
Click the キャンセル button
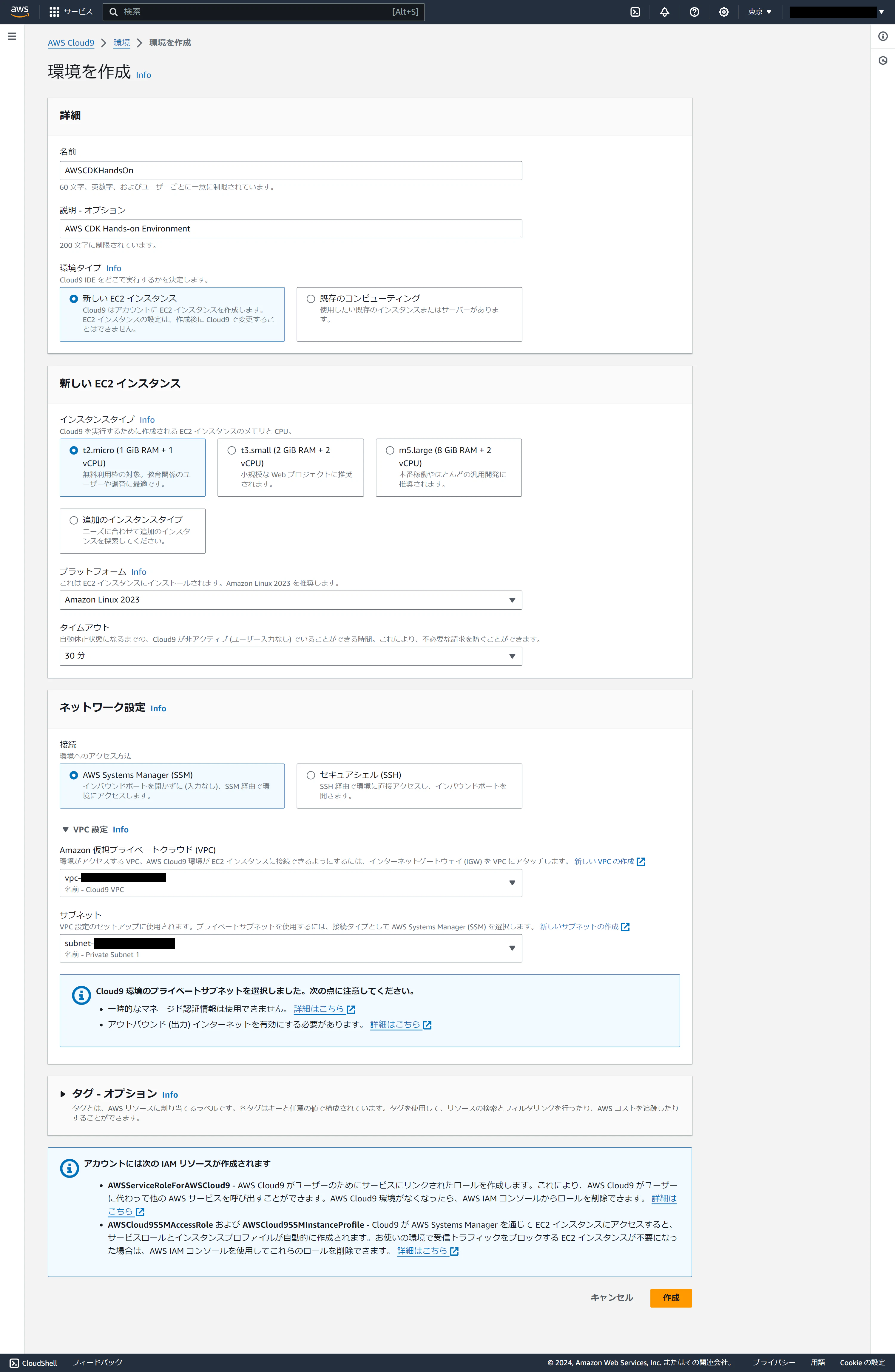tap(612, 1298)
